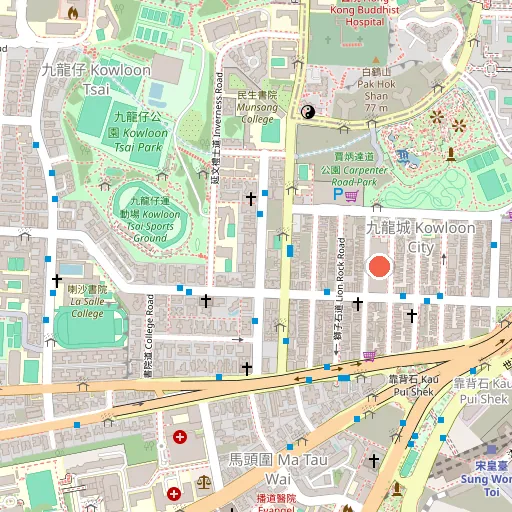512x512 pixels.
Task: Select the La Salle College running track
Action: 91,327
